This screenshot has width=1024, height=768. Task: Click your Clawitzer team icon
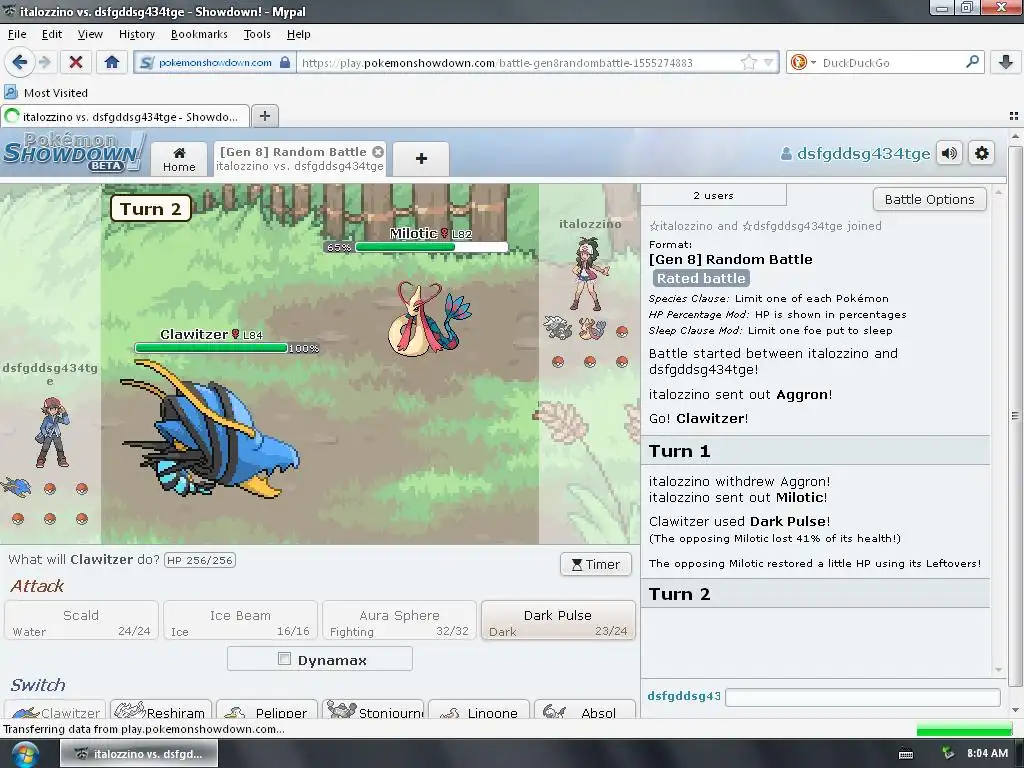pos(16,487)
